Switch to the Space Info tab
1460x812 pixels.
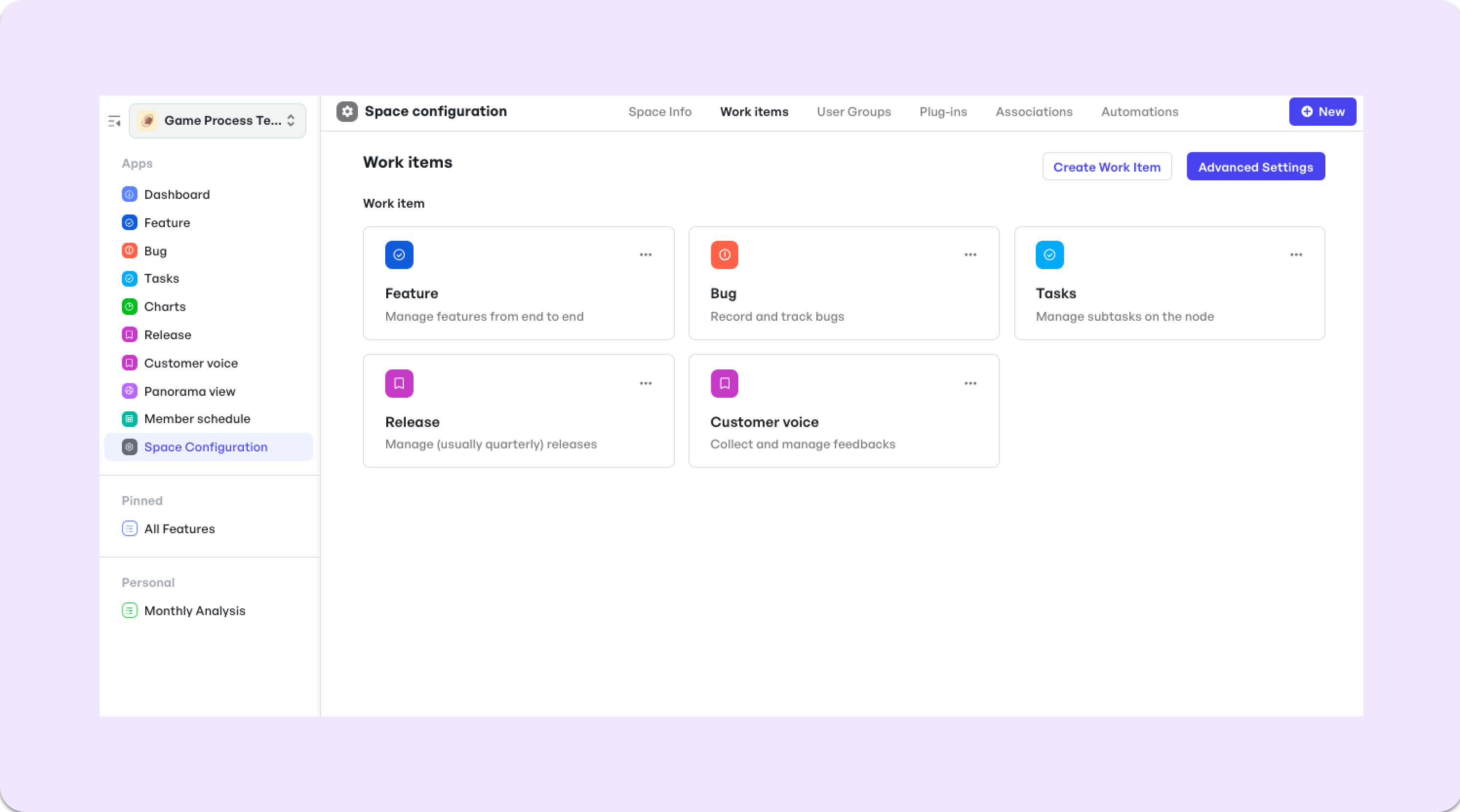point(660,112)
